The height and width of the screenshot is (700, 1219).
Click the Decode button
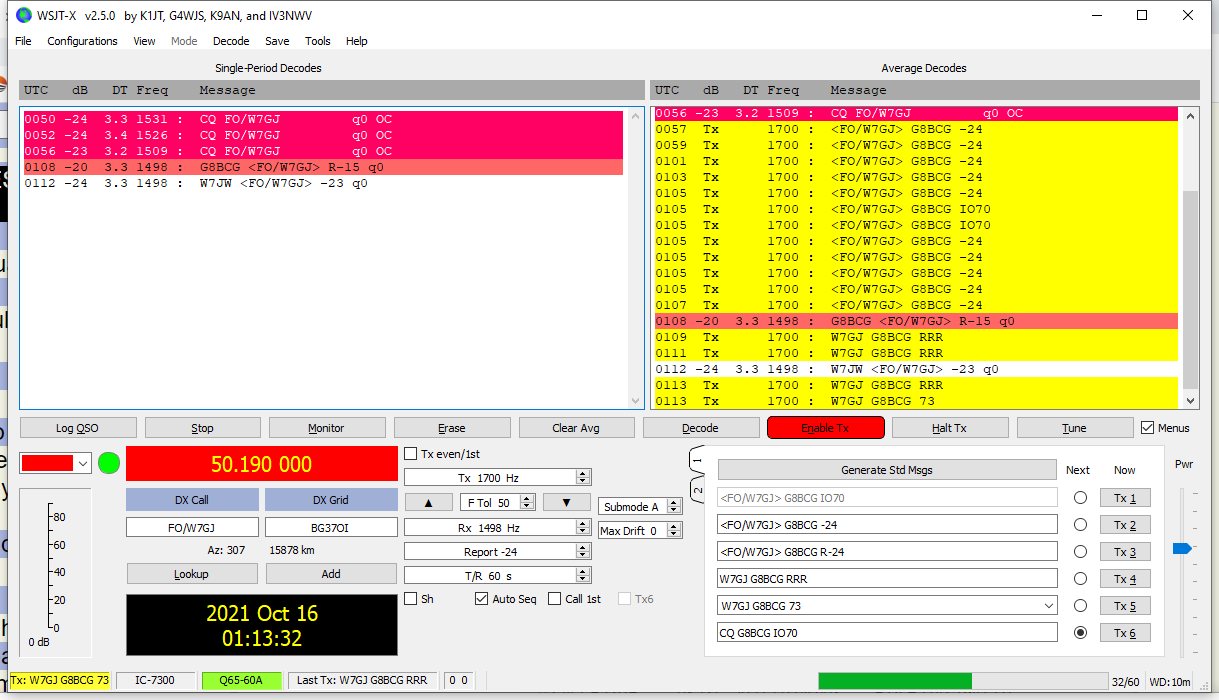pos(701,428)
